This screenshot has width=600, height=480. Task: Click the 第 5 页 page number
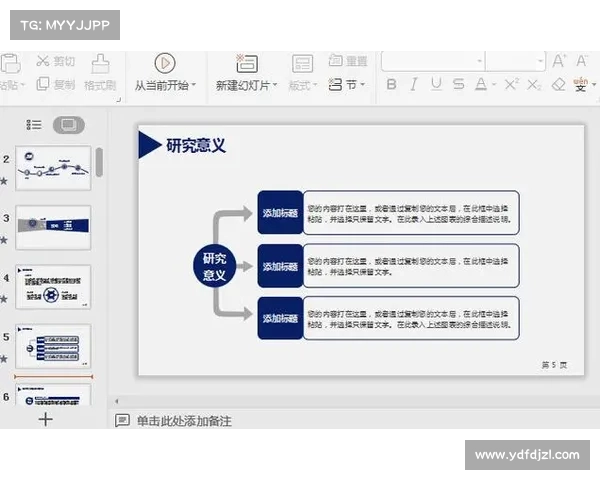point(554,365)
